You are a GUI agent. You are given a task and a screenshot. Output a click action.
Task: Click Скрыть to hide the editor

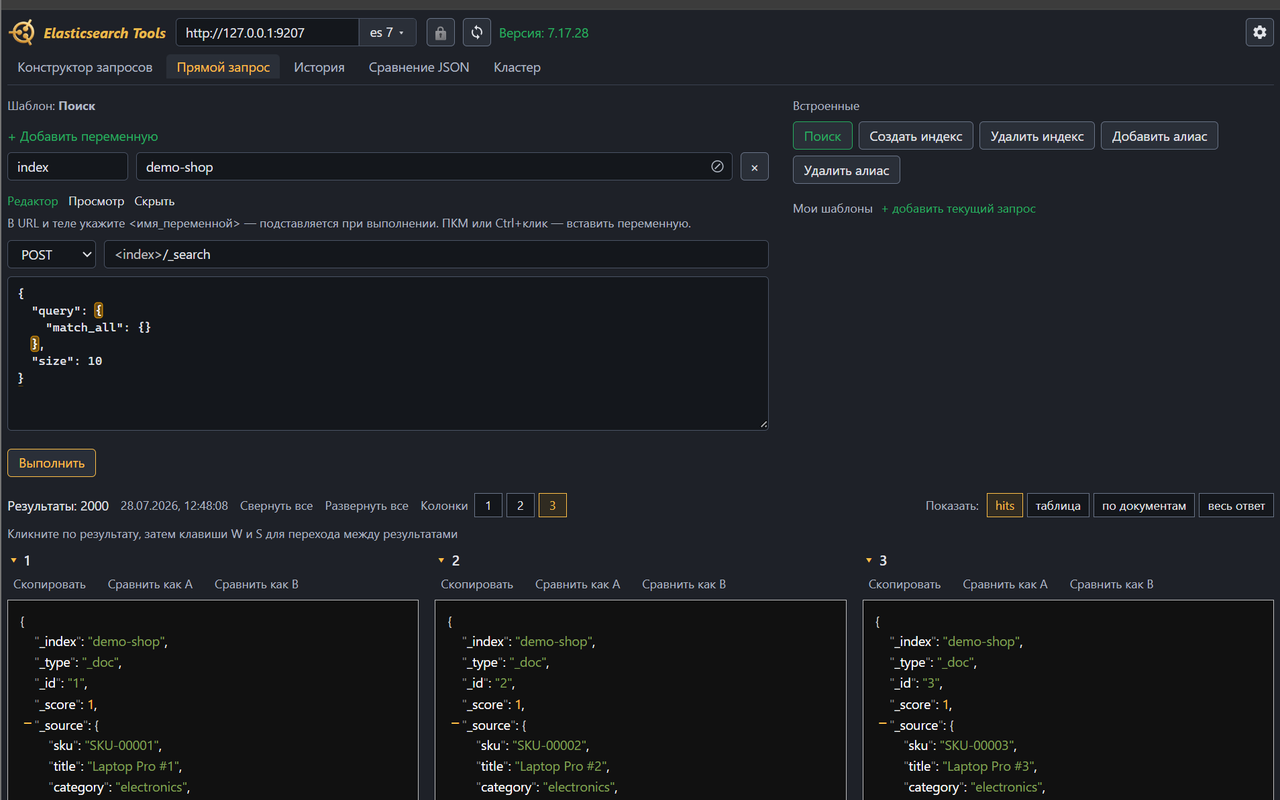click(154, 201)
